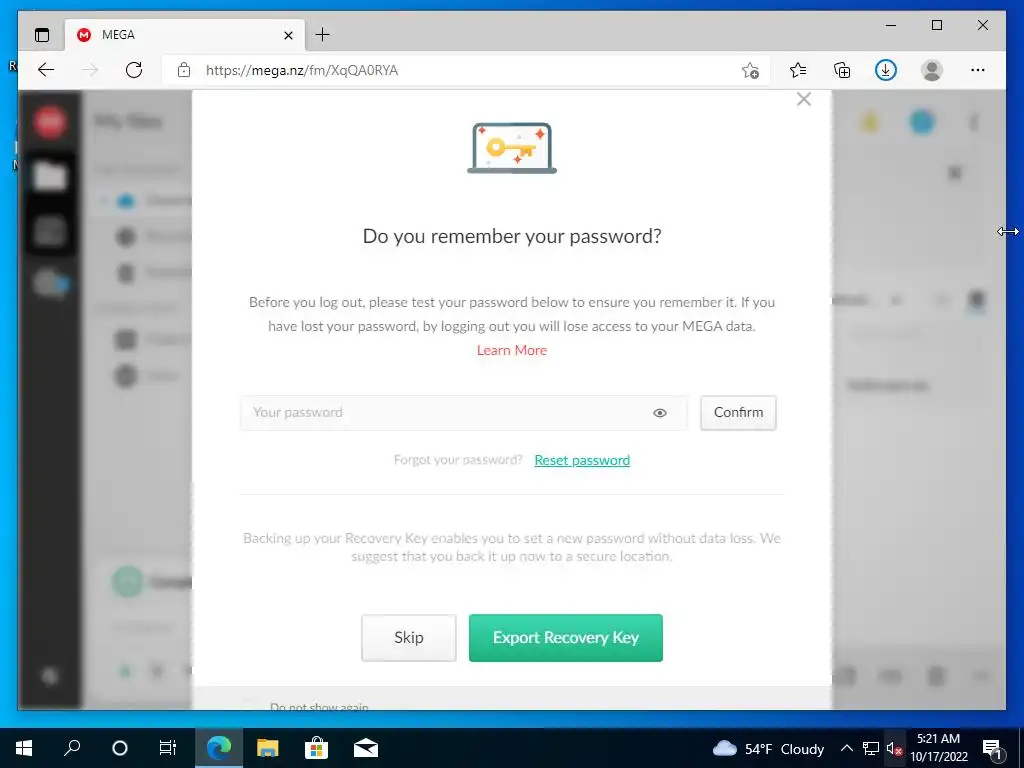
Task: Toggle password visibility eye icon
Action: (660, 413)
